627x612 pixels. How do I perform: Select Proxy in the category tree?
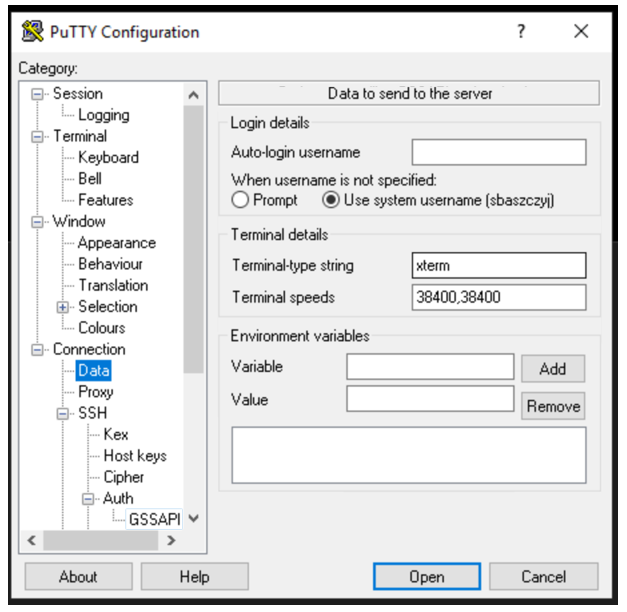click(96, 392)
